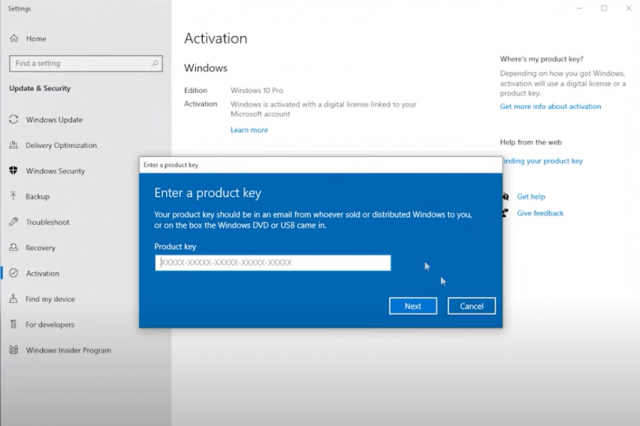Focus the Find a setting search box
Image resolution: width=640 pixels, height=426 pixels.
tap(80, 63)
